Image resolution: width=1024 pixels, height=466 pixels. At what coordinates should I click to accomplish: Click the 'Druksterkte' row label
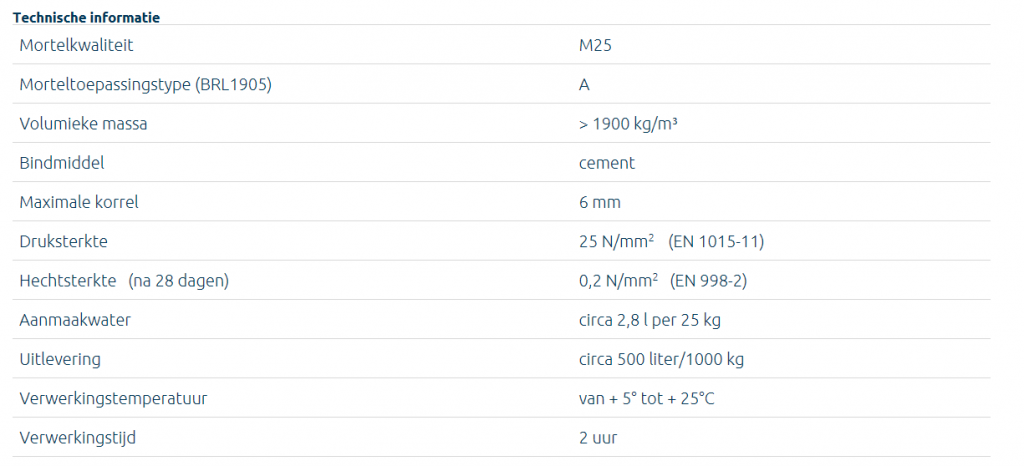tap(64, 242)
